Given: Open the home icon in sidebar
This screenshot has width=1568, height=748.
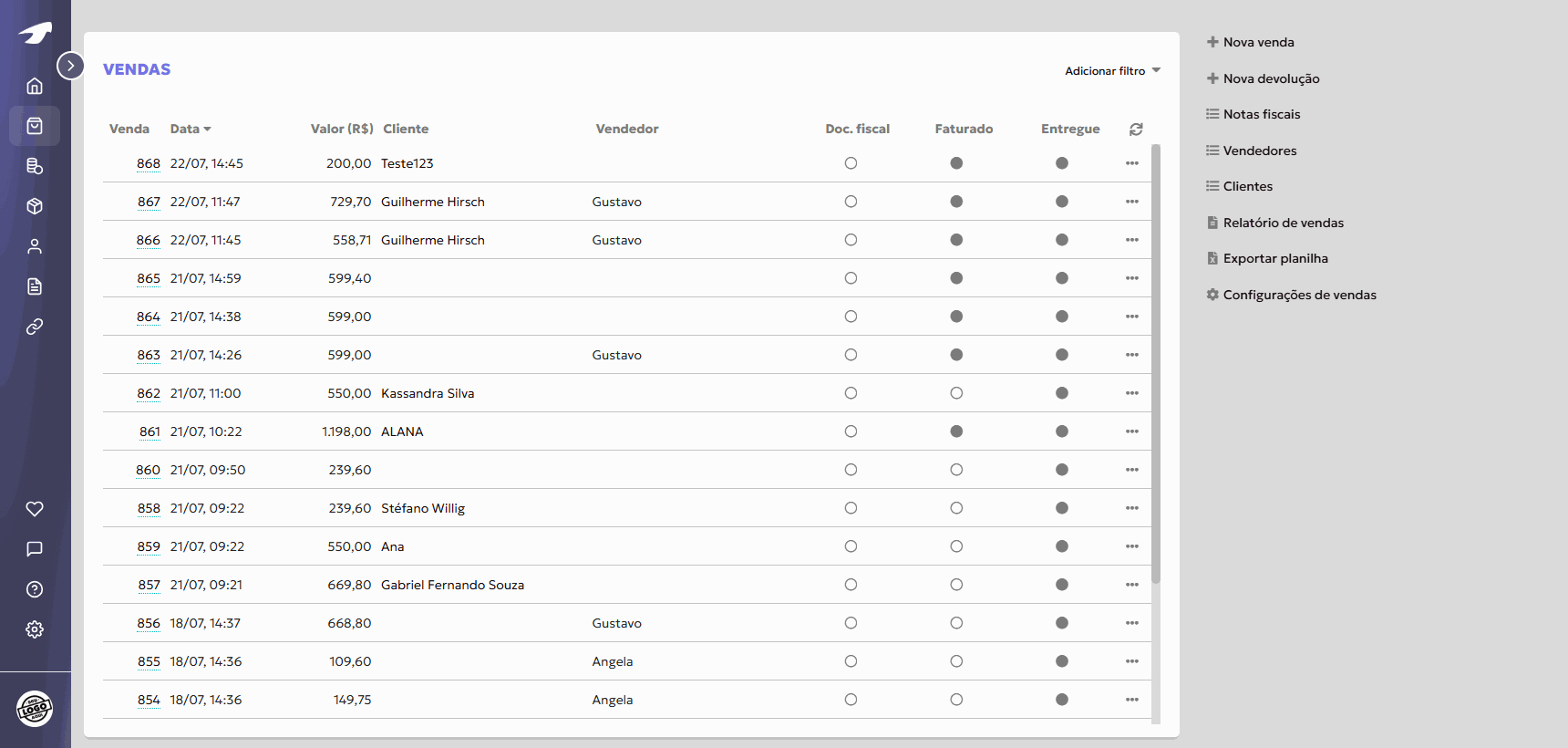Looking at the screenshot, I should point(35,86).
